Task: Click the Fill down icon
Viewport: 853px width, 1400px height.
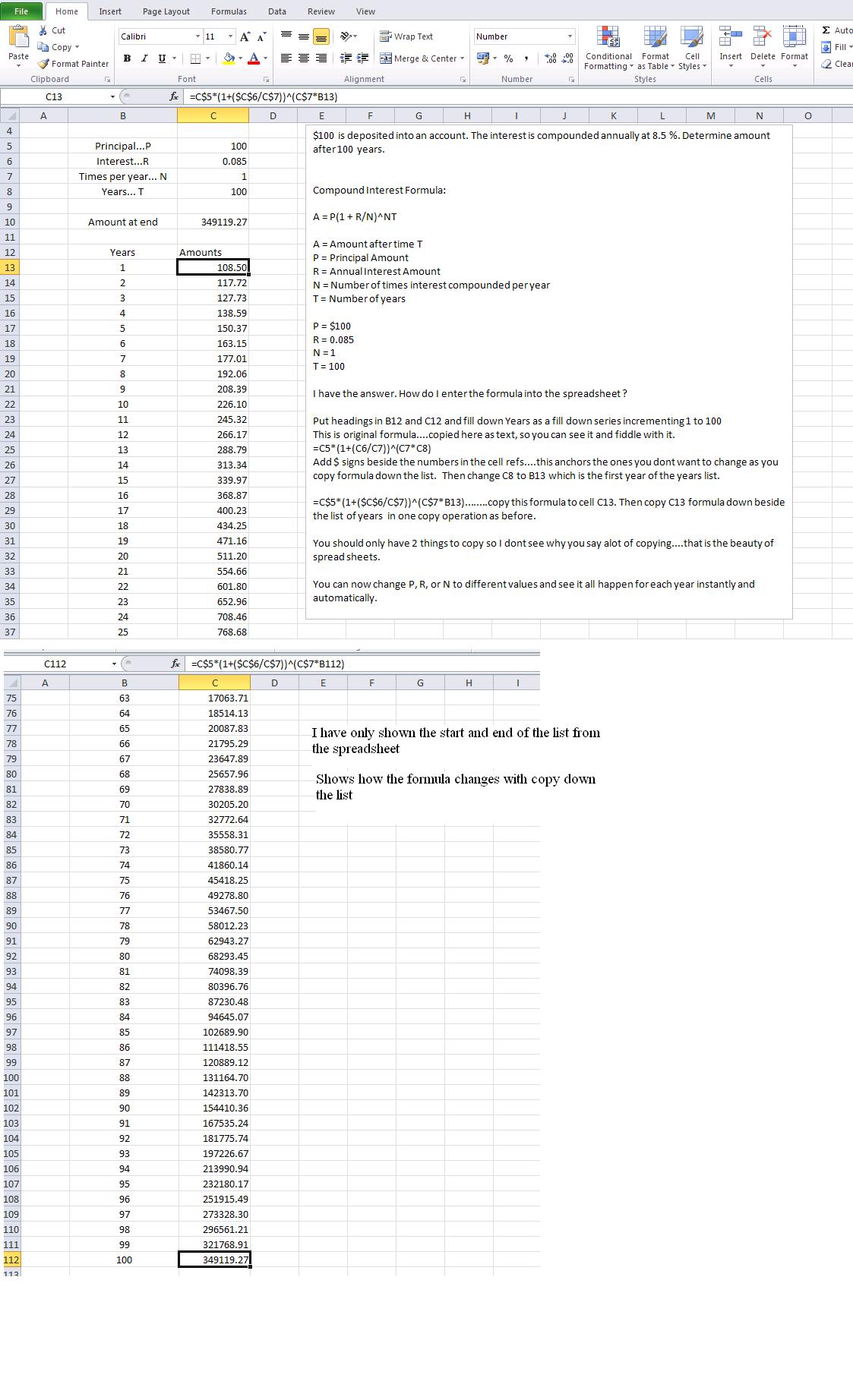Action: pos(826,47)
